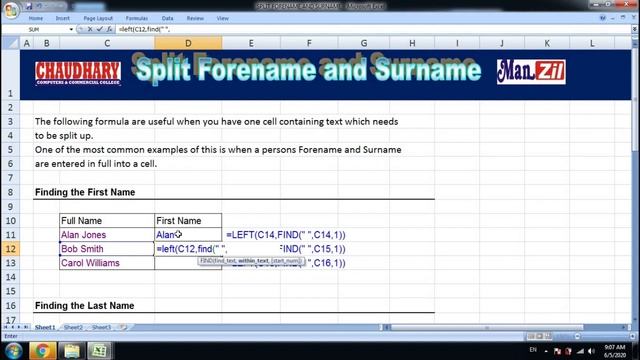Zoom out with the minus button
This screenshot has width=640, height=360.
pos(577,336)
